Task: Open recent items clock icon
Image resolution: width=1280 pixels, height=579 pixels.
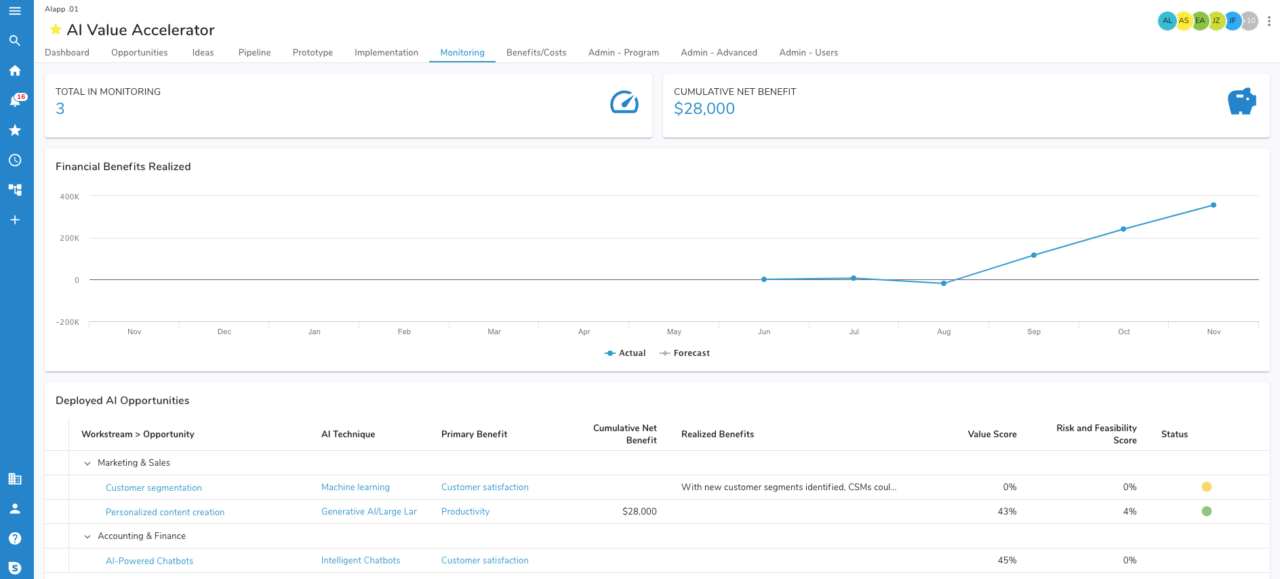Action: point(15,160)
